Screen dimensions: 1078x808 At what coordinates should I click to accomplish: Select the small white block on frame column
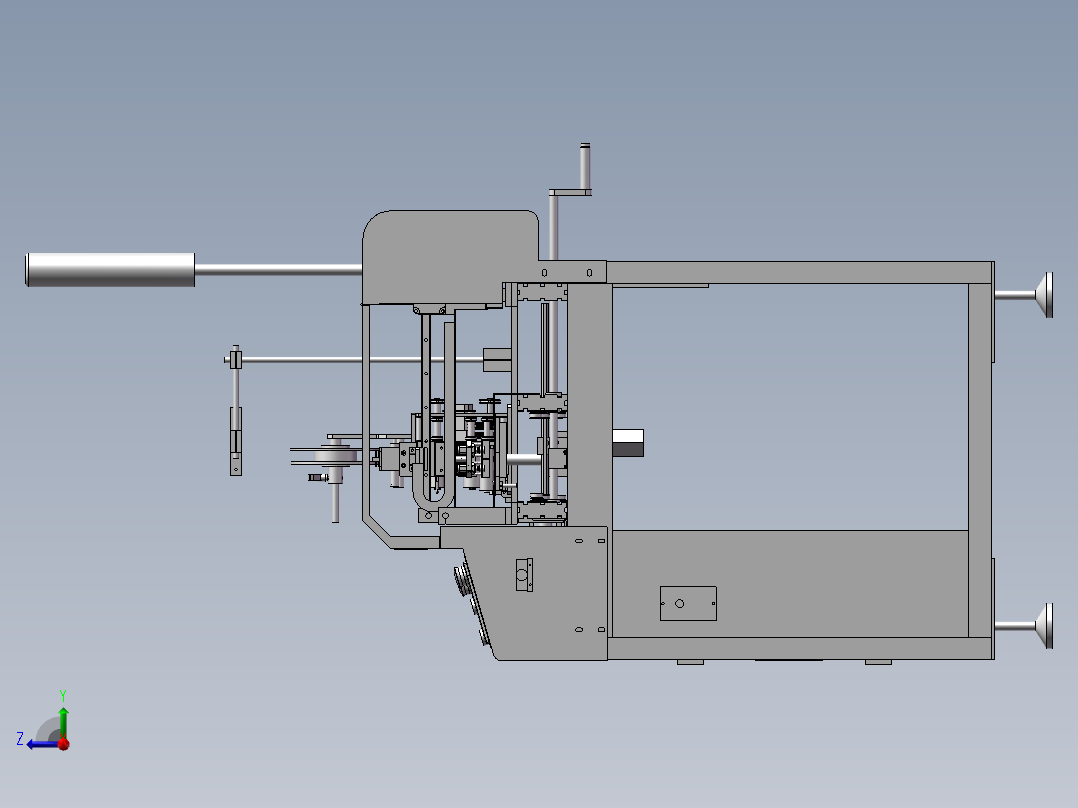click(x=628, y=443)
